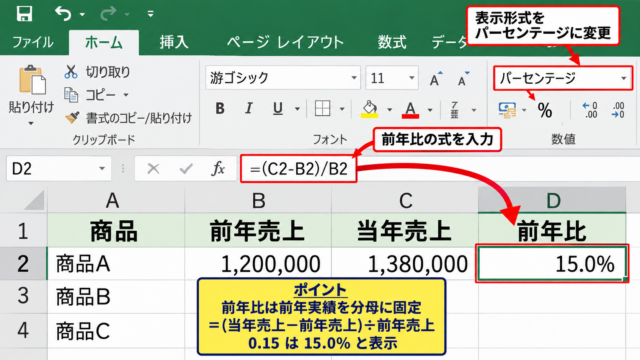This screenshot has width=640, height=360.
Task: Click the Select All corner triangle
Action: coord(35,200)
